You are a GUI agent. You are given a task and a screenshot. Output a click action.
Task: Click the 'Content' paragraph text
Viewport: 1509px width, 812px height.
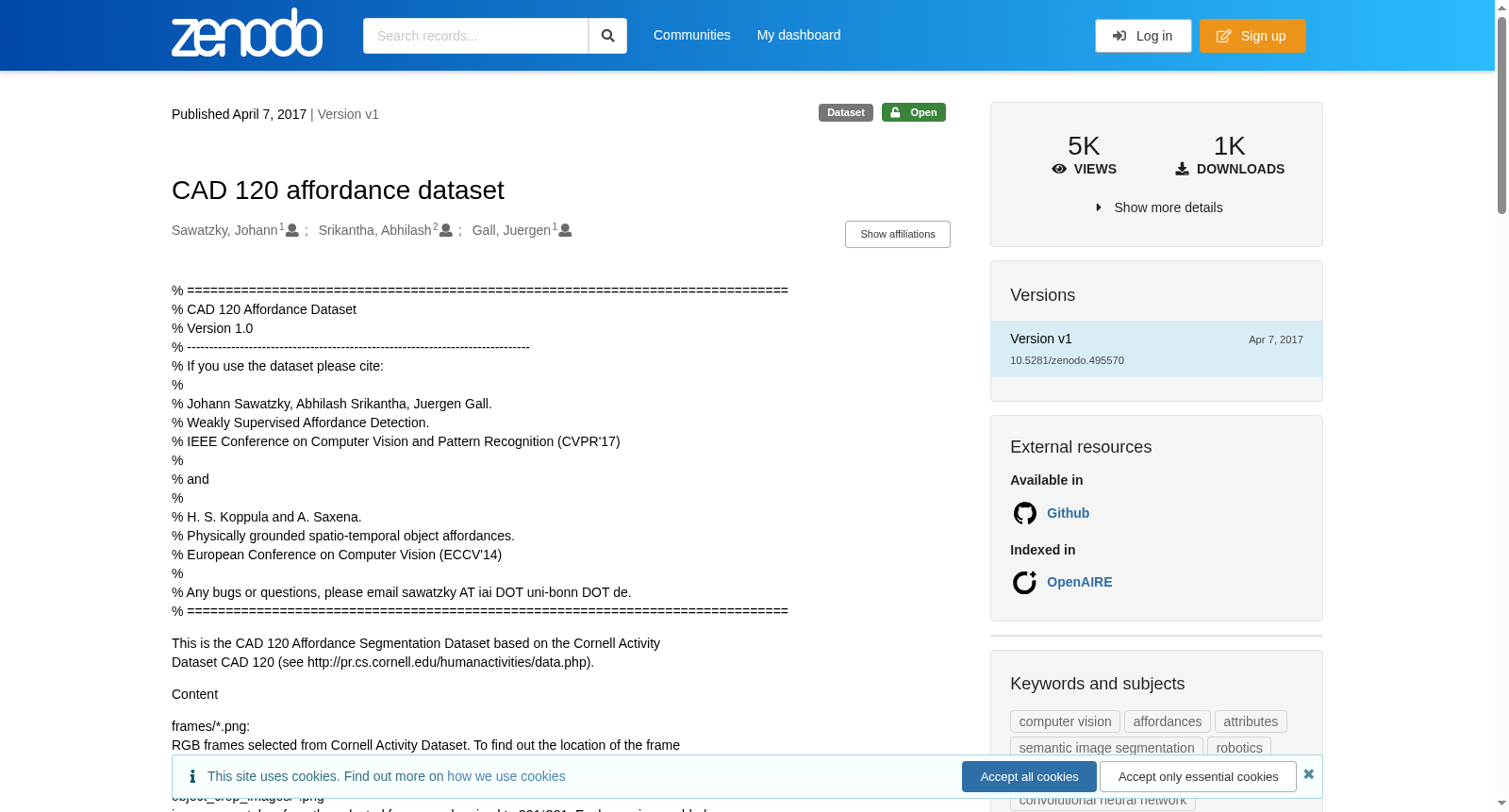194,694
